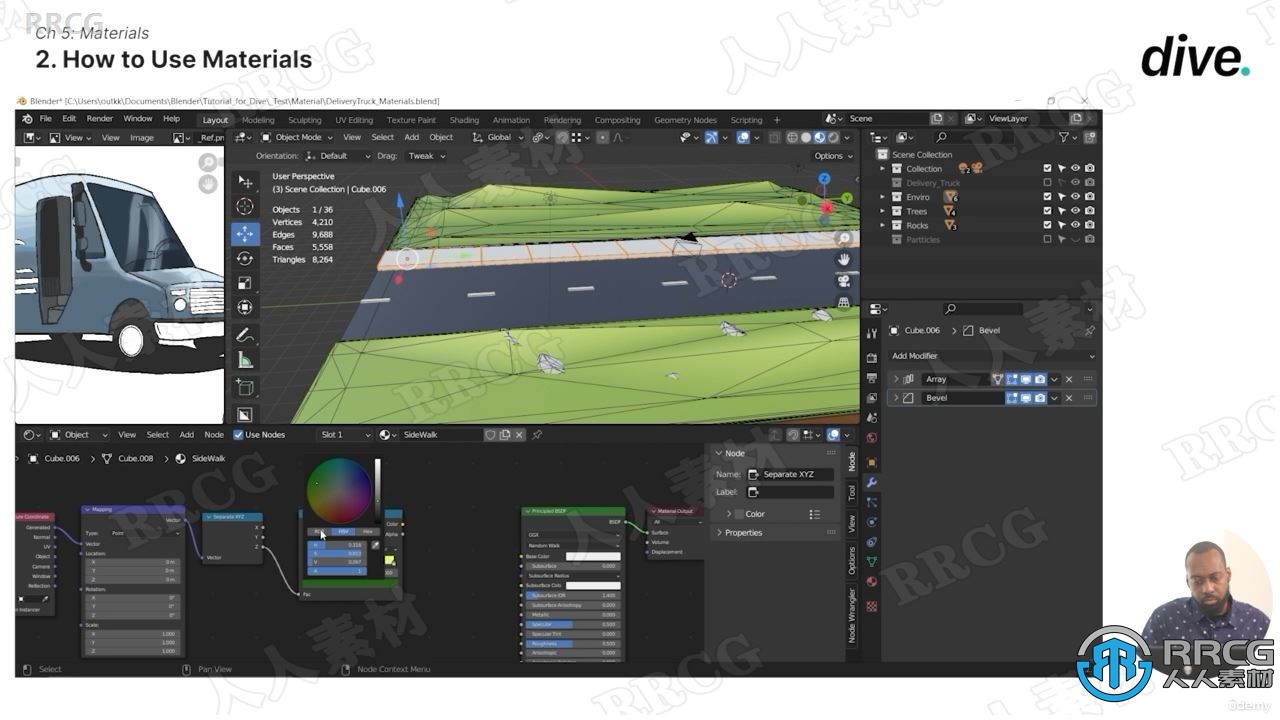Open the Tool properties tab icon
1280x720 pixels.
point(872,333)
